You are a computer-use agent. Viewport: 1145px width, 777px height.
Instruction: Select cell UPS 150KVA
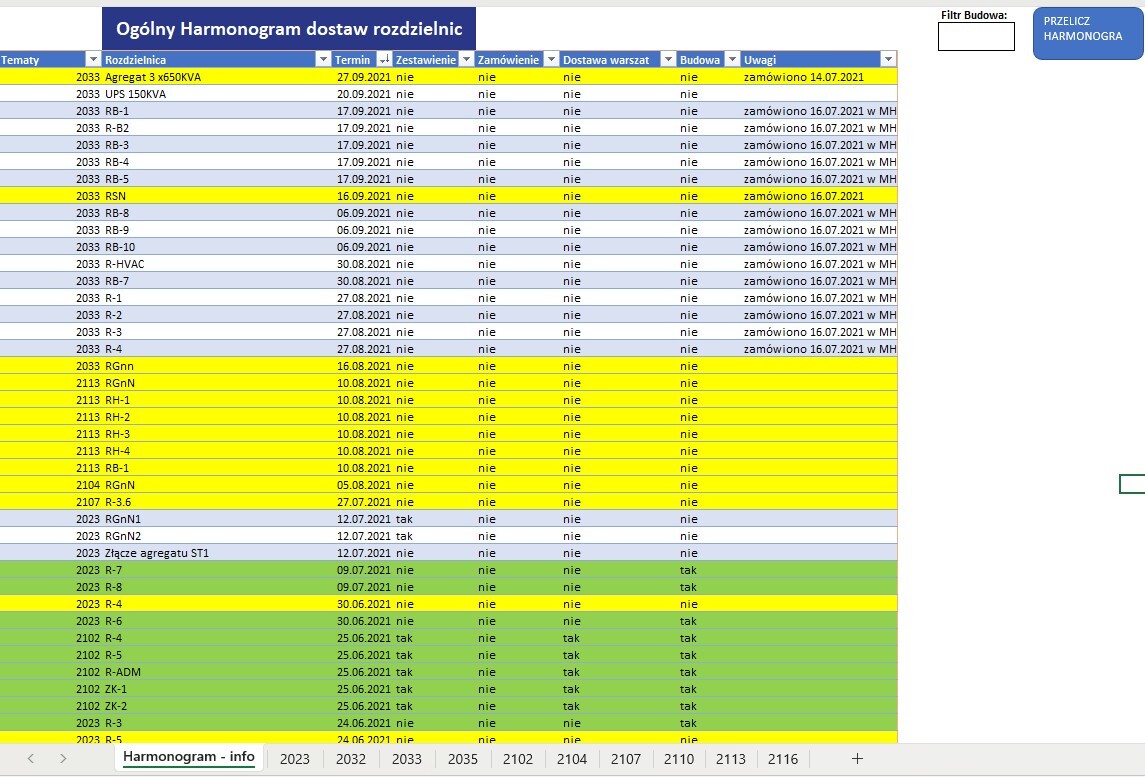pos(217,93)
